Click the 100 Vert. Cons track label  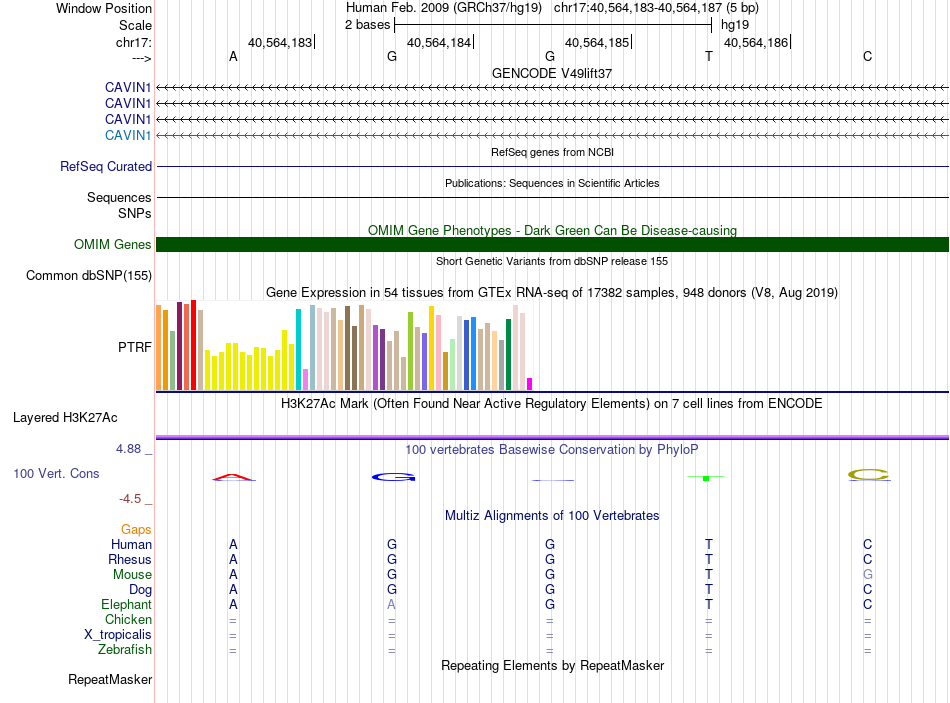[56, 473]
